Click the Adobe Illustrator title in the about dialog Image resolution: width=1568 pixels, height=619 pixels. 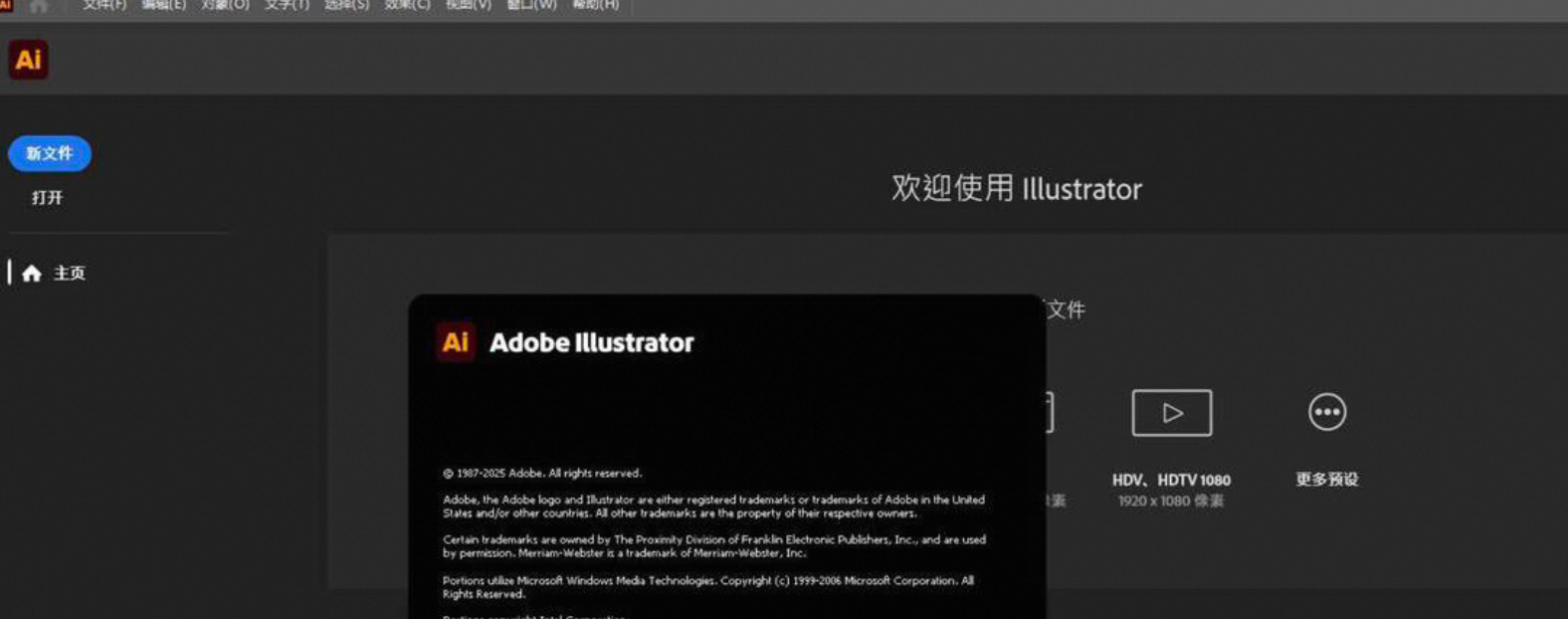point(592,342)
